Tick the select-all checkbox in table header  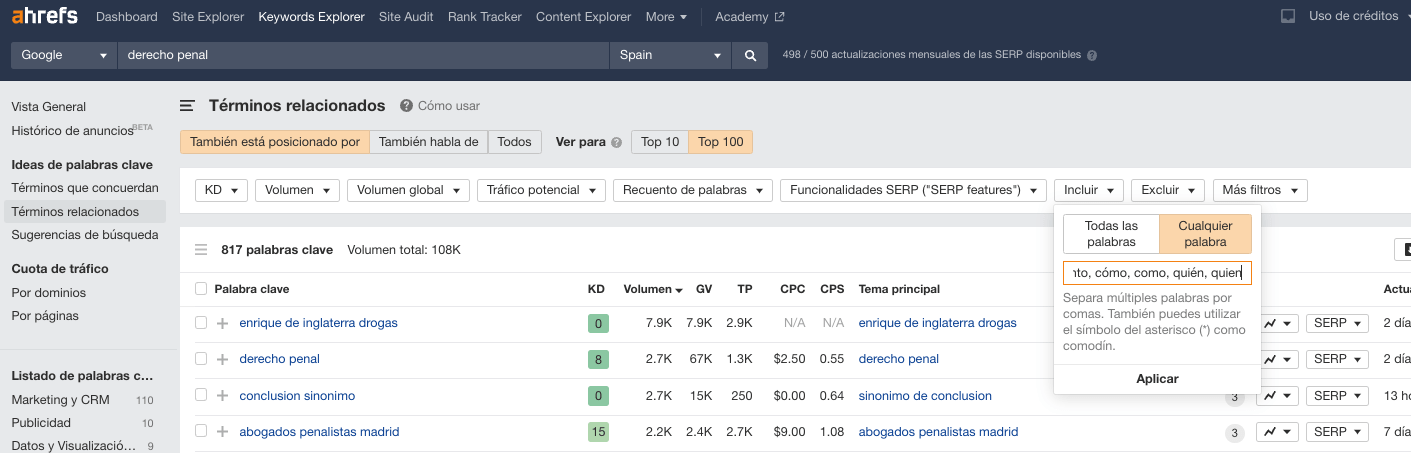[x=201, y=289]
